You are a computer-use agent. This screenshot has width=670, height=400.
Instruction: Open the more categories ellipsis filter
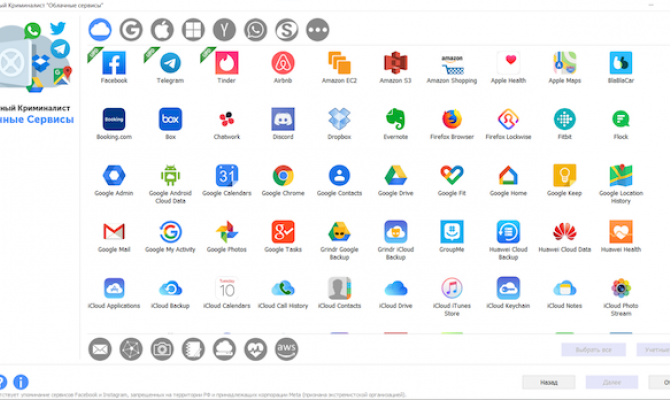(x=318, y=30)
